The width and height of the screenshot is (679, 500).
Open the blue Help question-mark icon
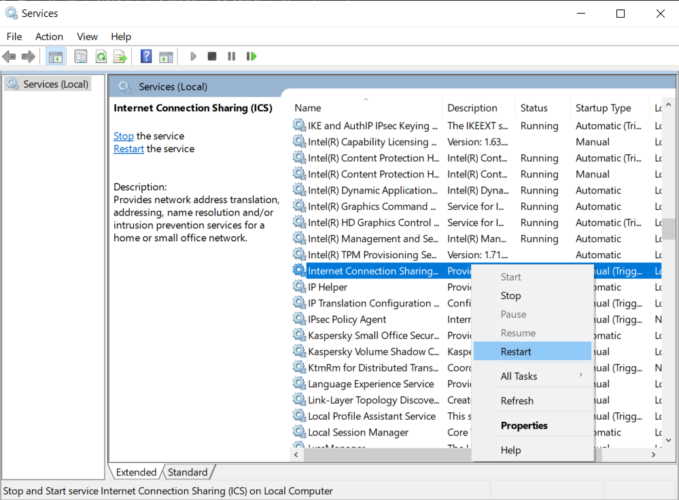pos(146,56)
